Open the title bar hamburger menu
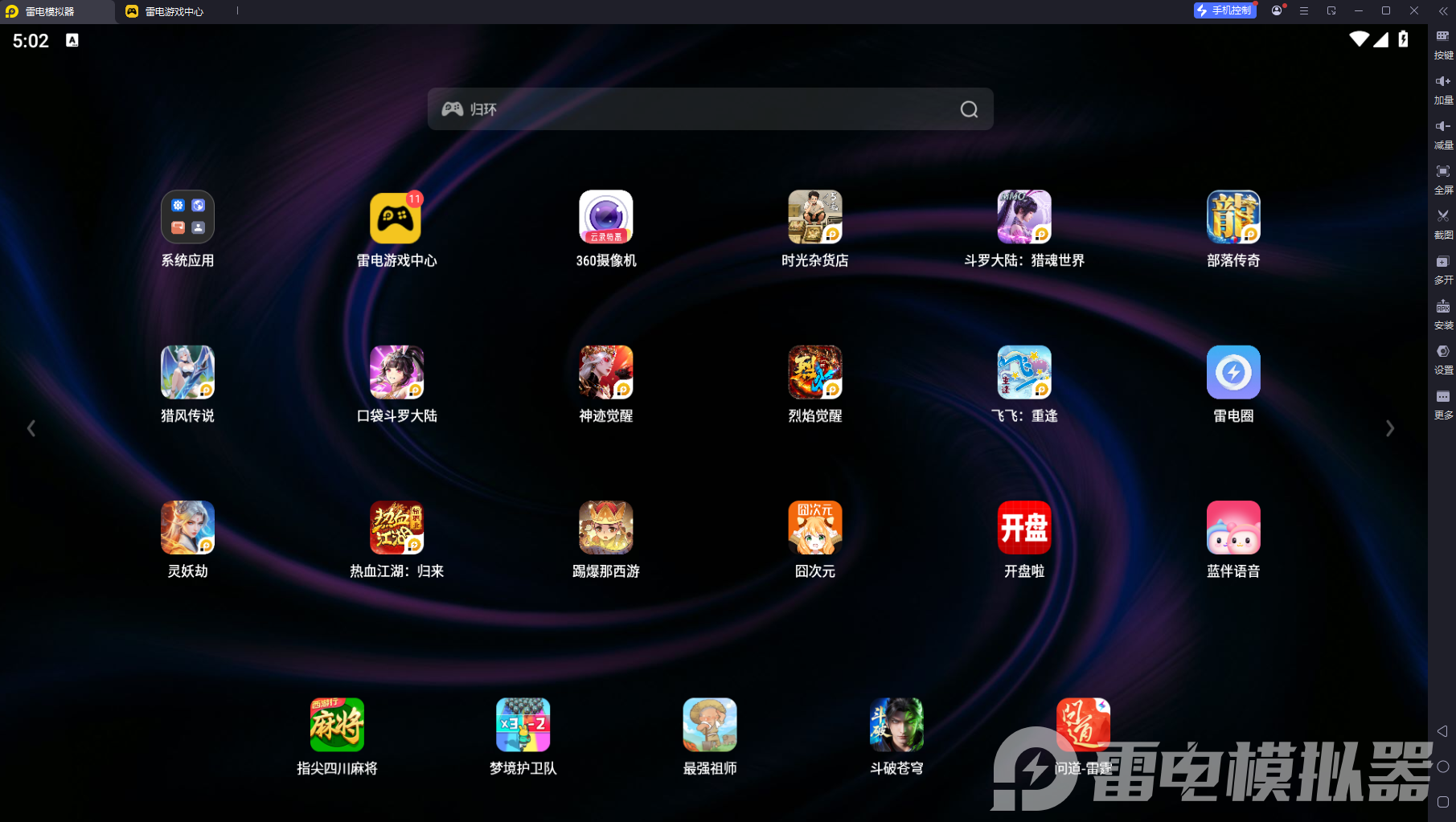 pyautogui.click(x=1304, y=10)
